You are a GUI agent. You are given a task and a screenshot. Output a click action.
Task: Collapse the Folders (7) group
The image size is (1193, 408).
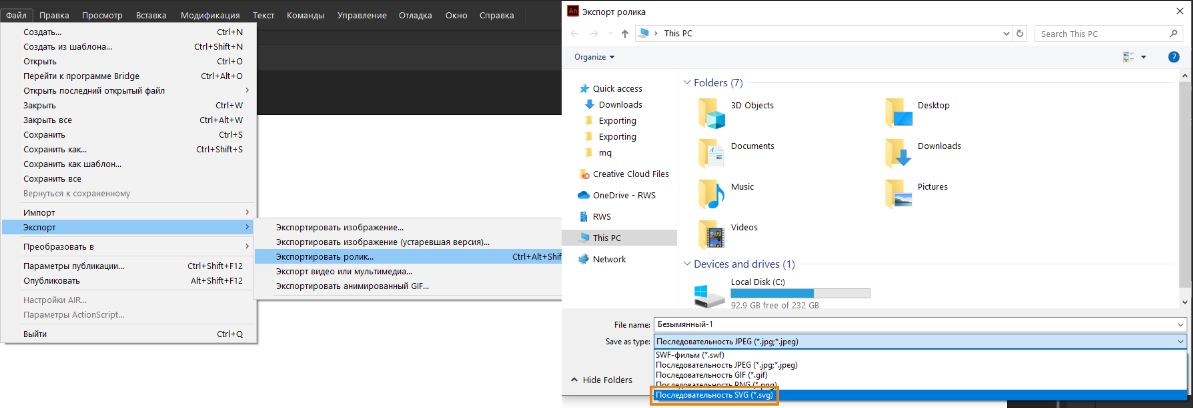point(687,82)
